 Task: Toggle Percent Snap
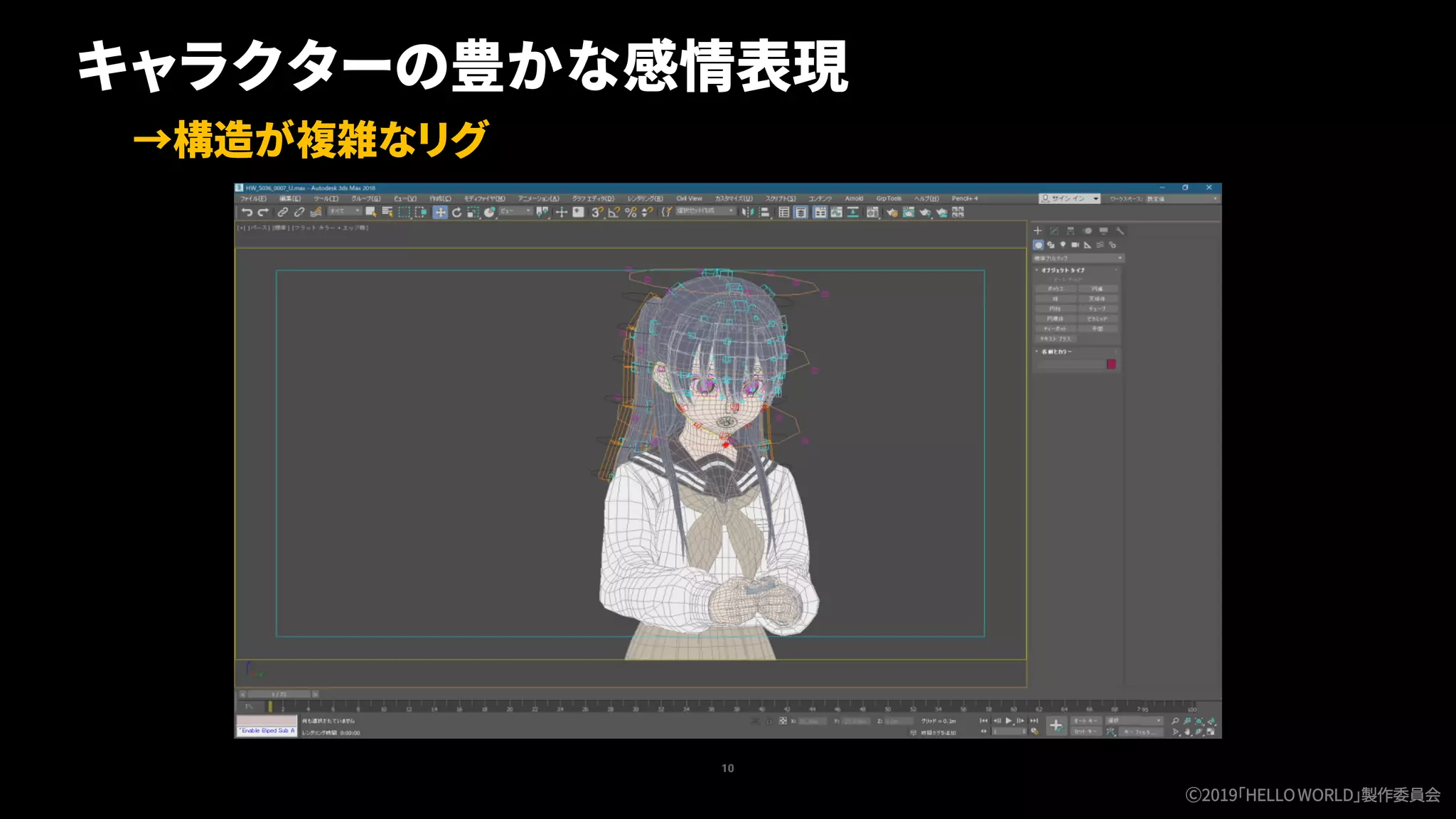coord(631,212)
